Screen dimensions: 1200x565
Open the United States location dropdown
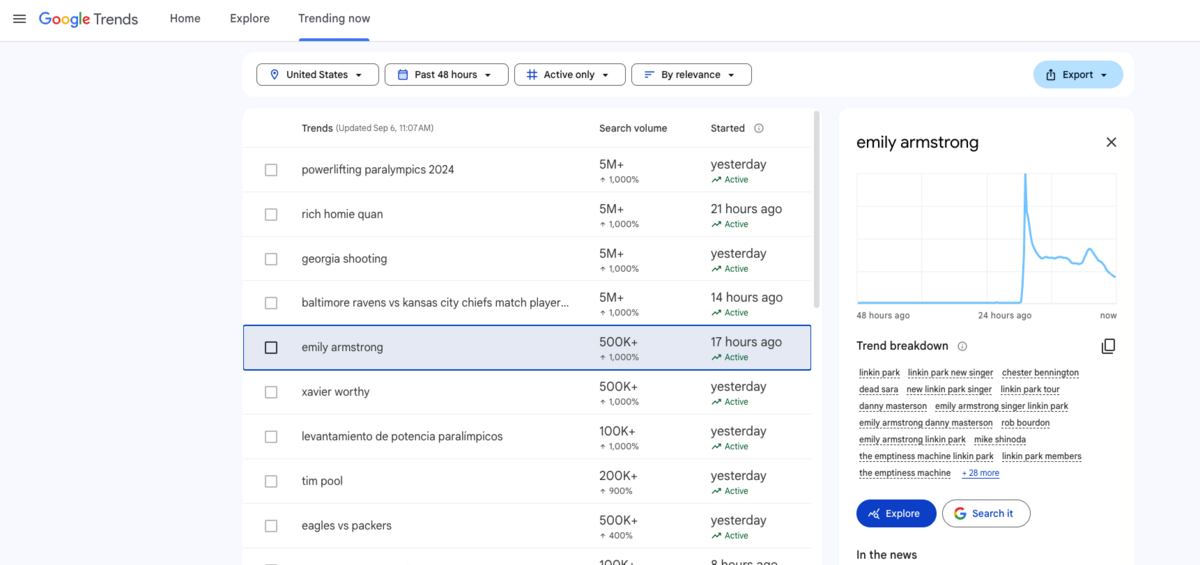[x=317, y=75]
